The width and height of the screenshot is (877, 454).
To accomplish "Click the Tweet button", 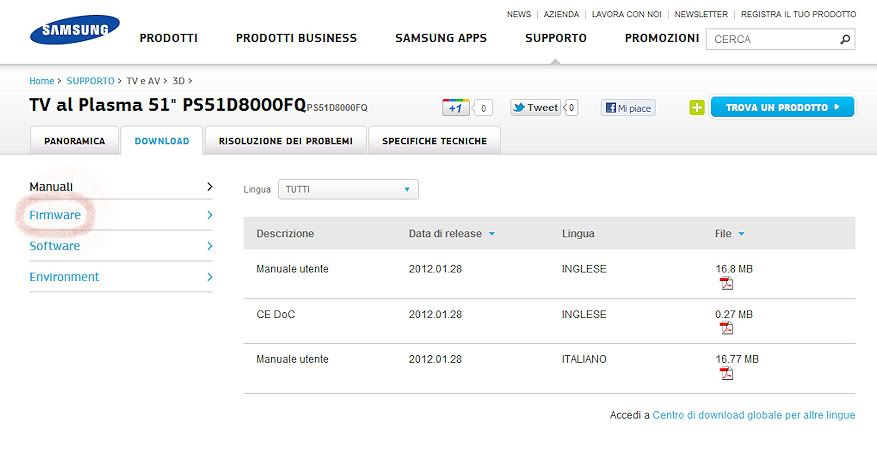I will tap(535, 108).
